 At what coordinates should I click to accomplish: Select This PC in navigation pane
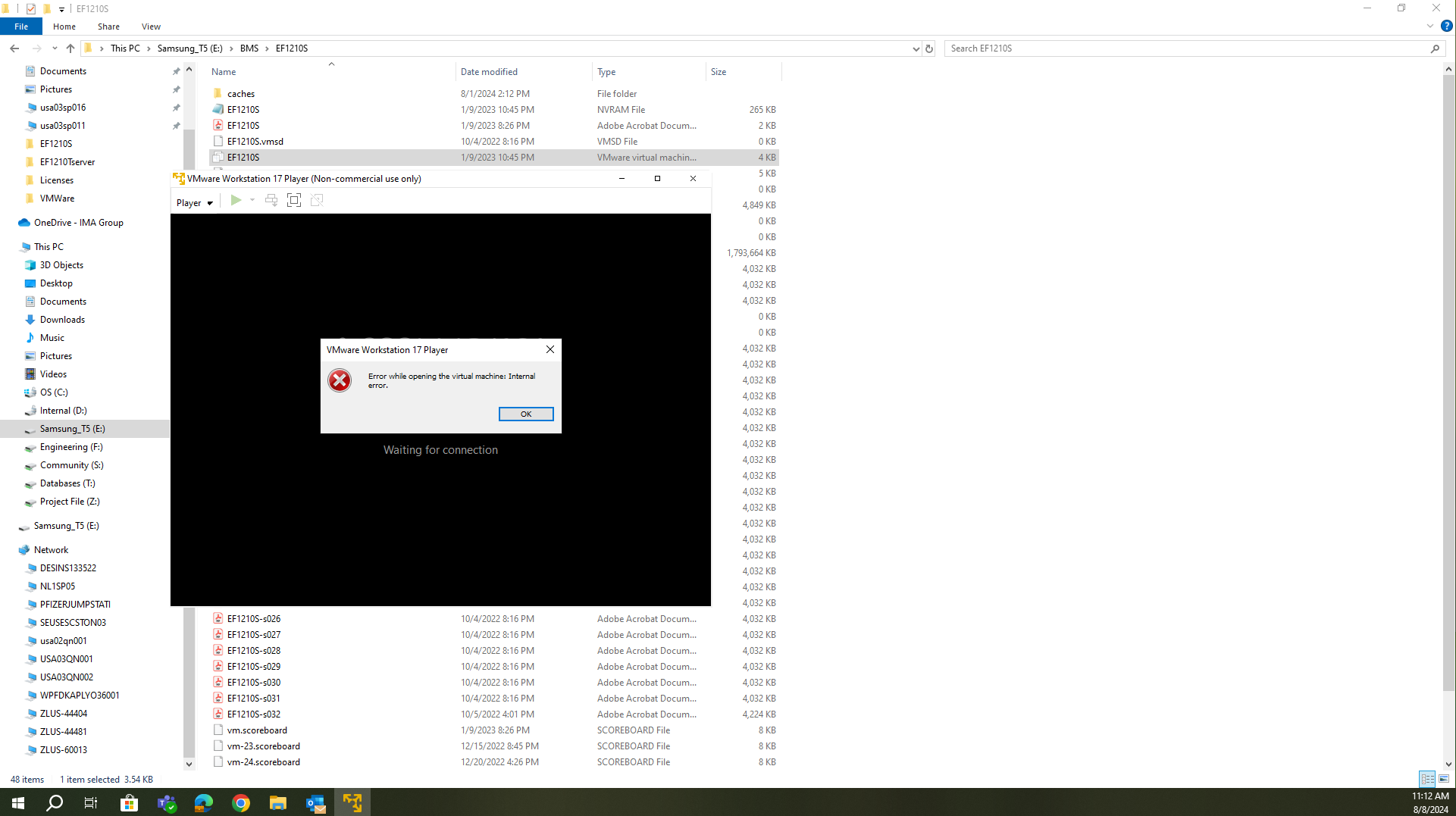[49, 247]
